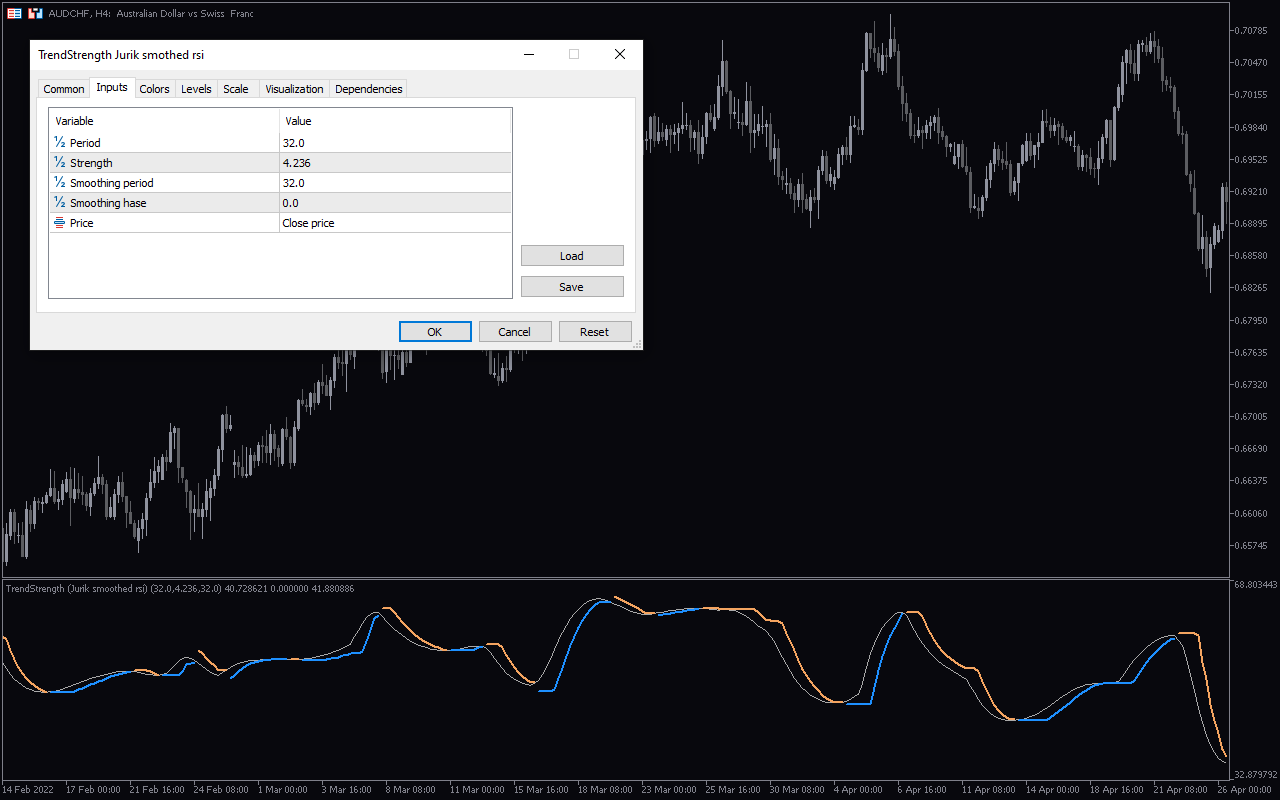Open the Price value Close price

(x=395, y=223)
